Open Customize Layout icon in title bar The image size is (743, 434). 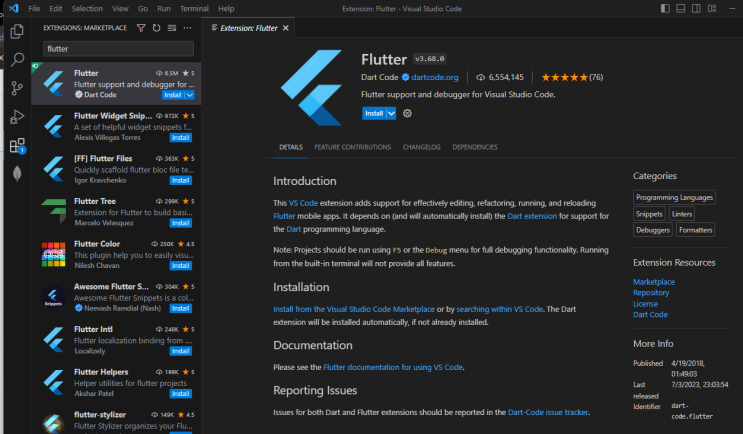click(712, 9)
